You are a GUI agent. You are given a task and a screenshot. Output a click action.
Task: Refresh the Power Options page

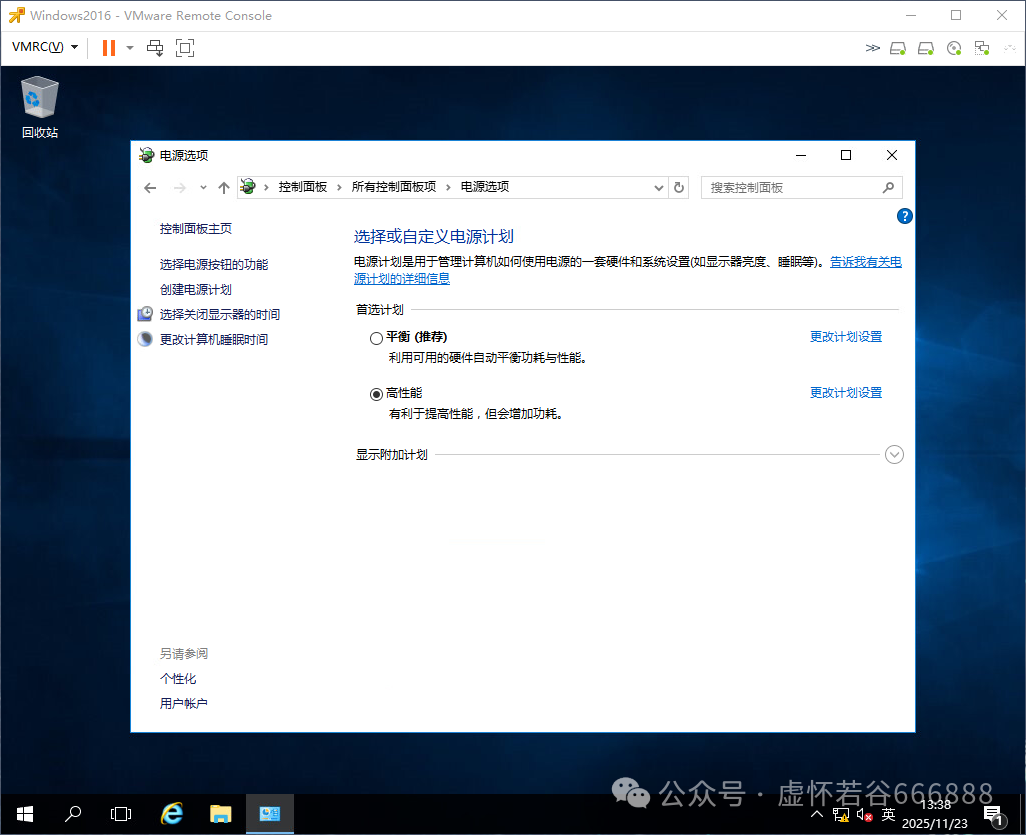pyautogui.click(x=679, y=188)
